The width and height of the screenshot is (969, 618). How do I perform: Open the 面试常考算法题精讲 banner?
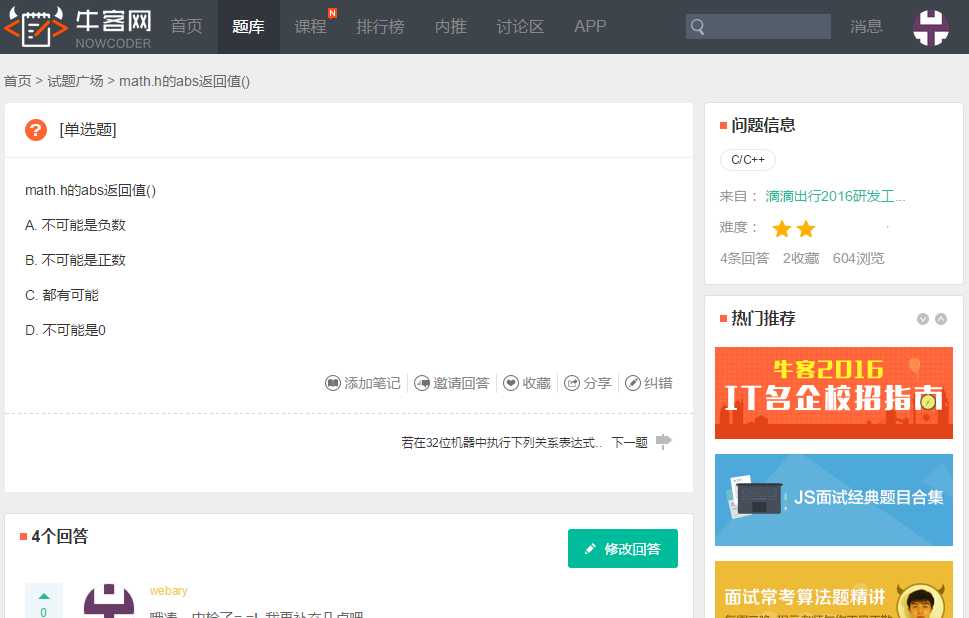click(834, 590)
